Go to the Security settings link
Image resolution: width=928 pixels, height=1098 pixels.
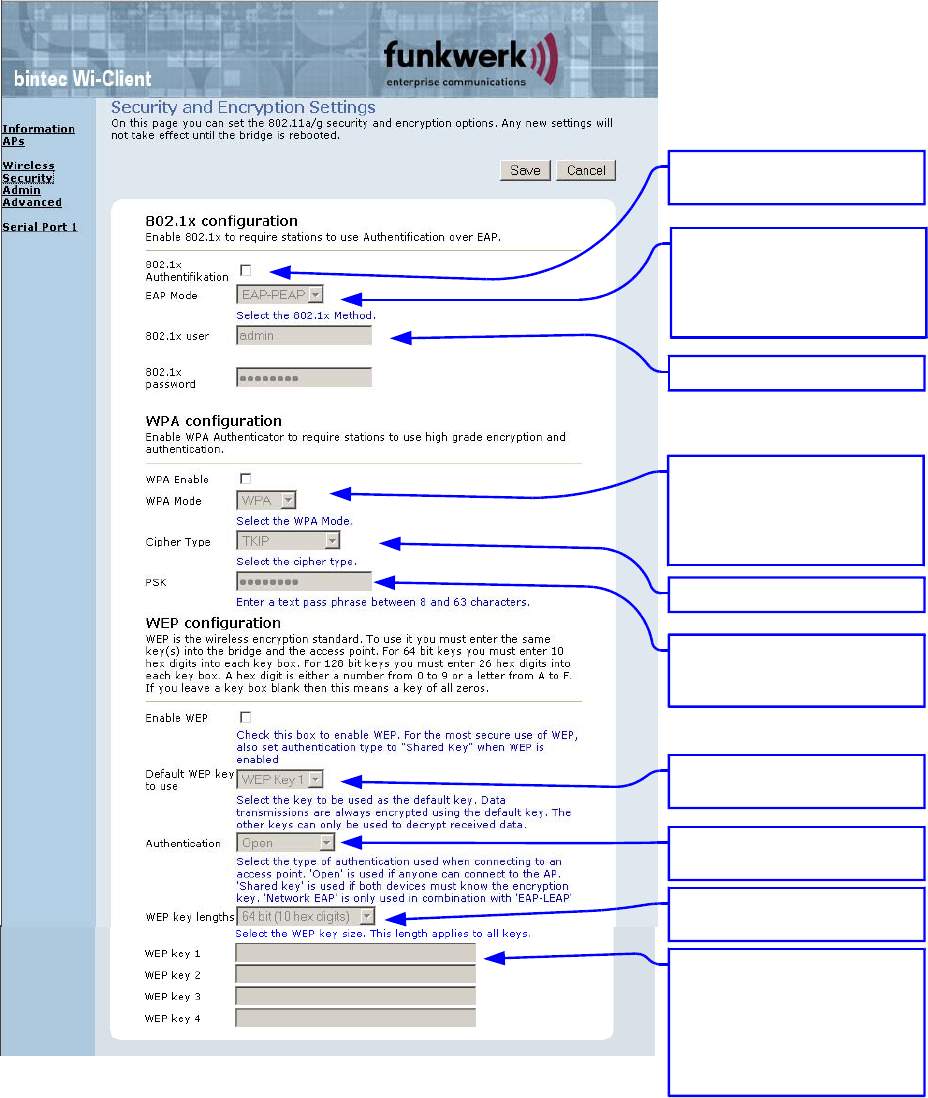pos(28,178)
